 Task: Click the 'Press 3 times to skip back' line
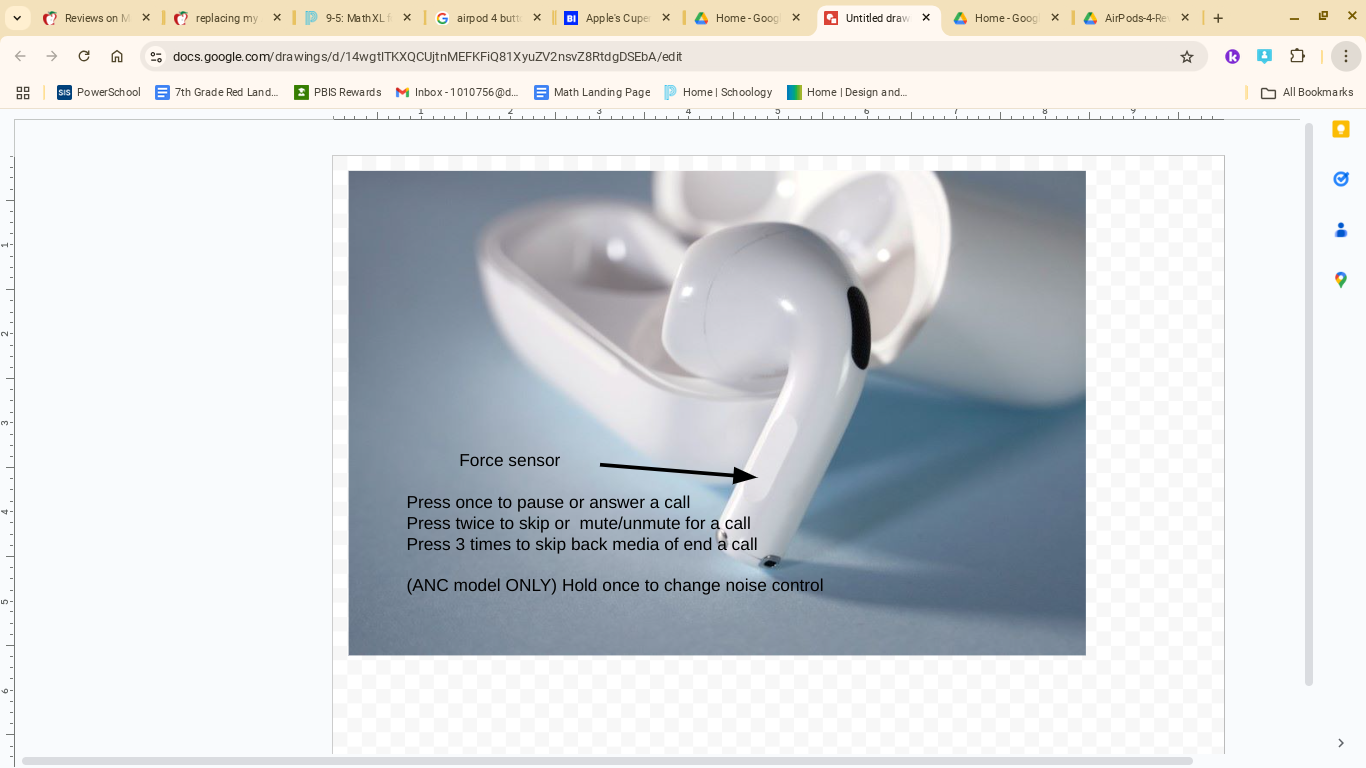coord(582,544)
